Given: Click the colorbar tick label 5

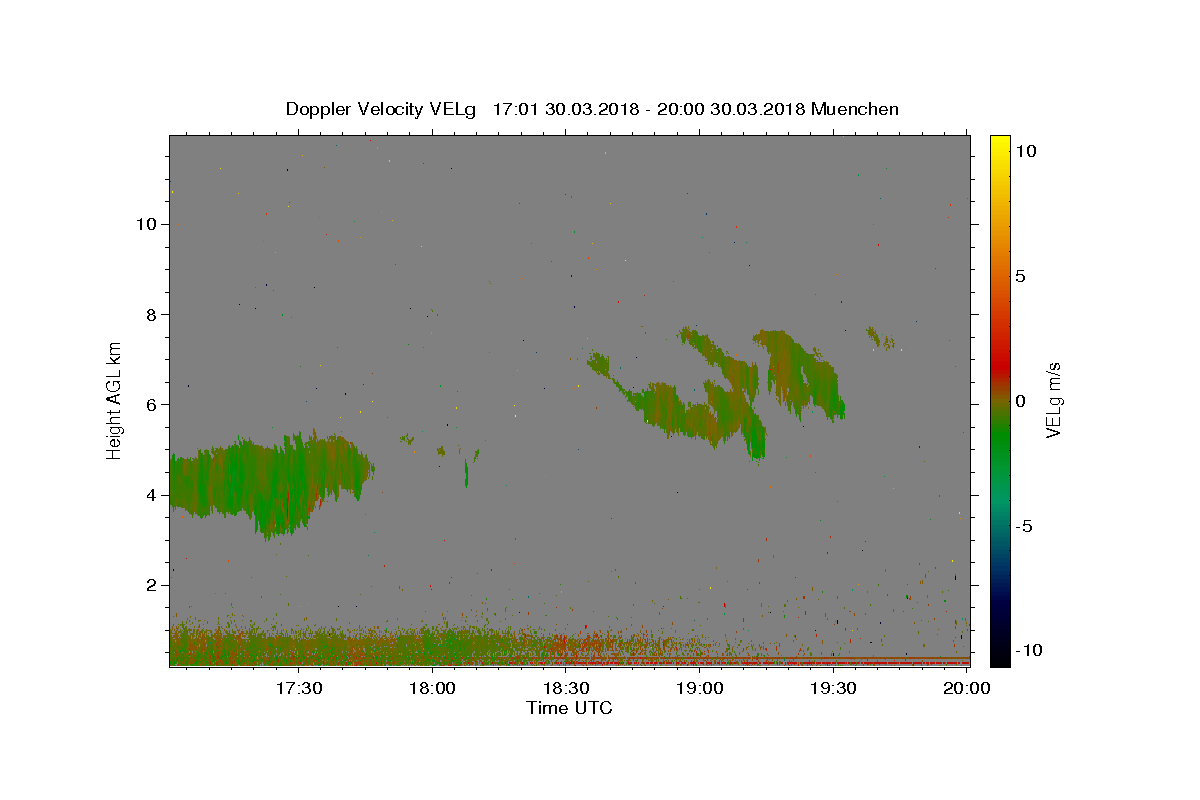Looking at the screenshot, I should point(1020,276).
